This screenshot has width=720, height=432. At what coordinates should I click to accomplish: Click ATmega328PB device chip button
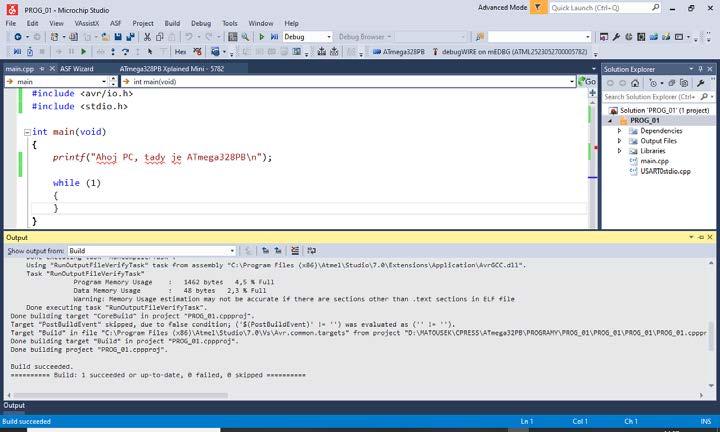pyautogui.click(x=398, y=52)
